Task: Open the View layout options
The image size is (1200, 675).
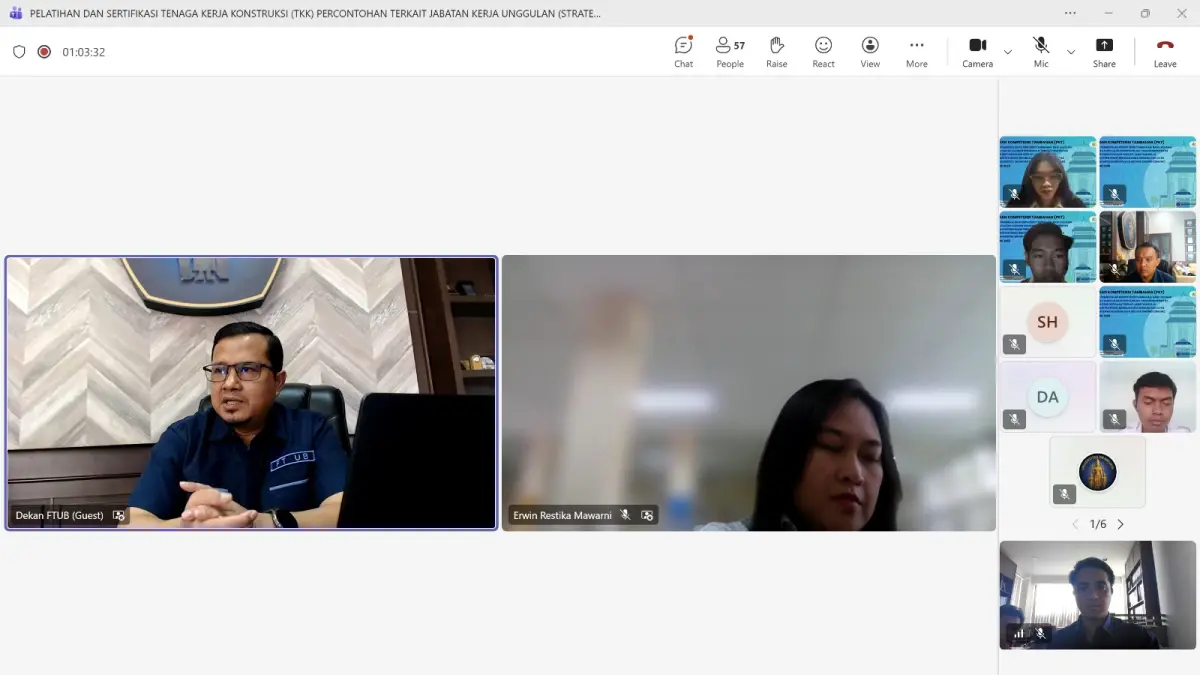Action: point(870,52)
